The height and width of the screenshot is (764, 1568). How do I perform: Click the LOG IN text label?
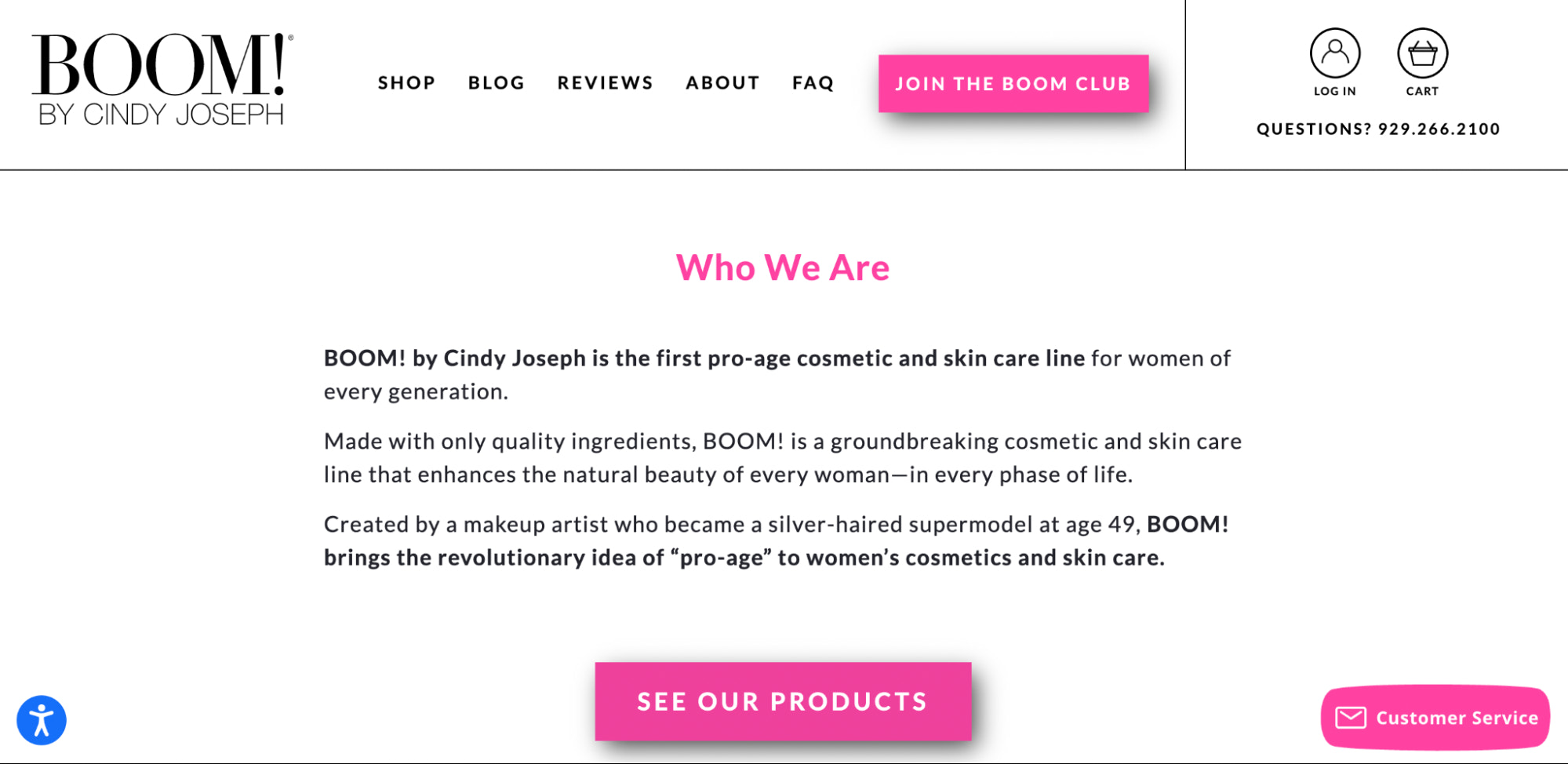click(1334, 91)
